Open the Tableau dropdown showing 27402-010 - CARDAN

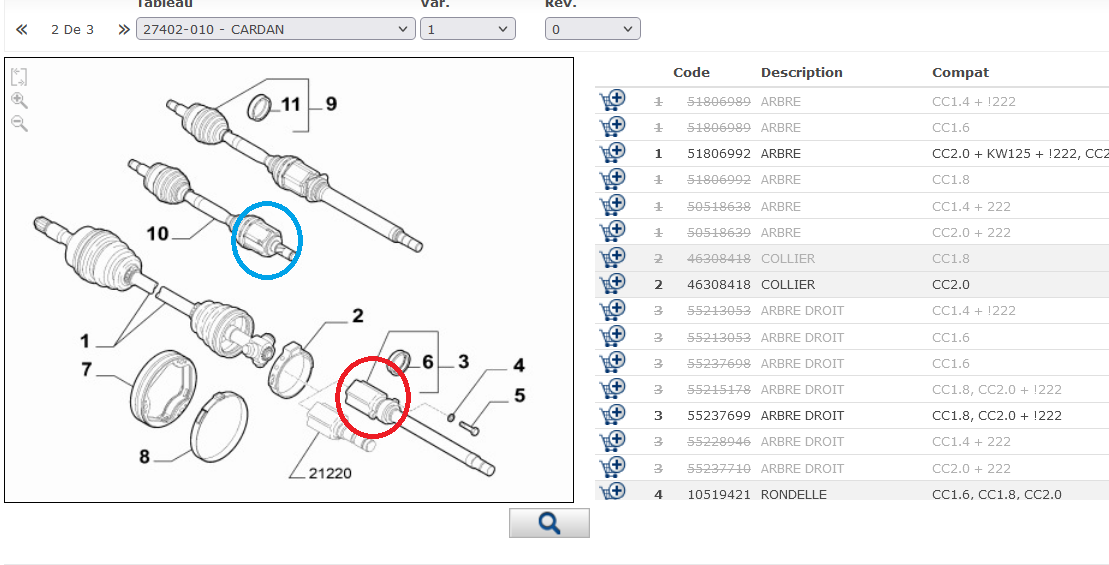point(276,29)
